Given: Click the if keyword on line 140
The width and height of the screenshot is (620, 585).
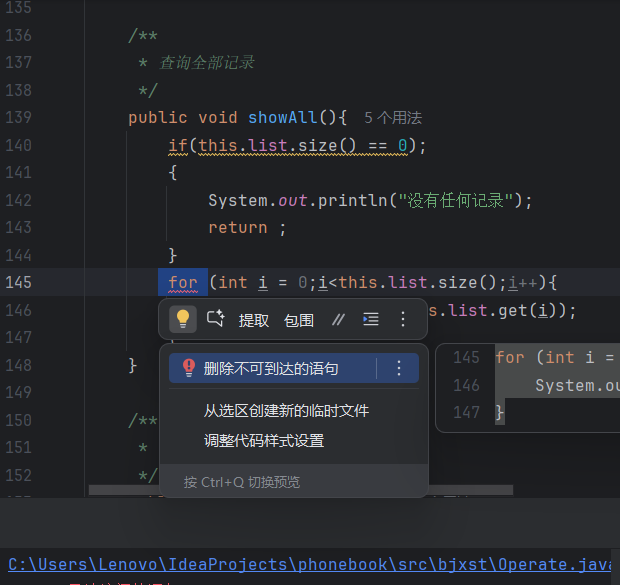Looking at the screenshot, I should (x=178, y=146).
